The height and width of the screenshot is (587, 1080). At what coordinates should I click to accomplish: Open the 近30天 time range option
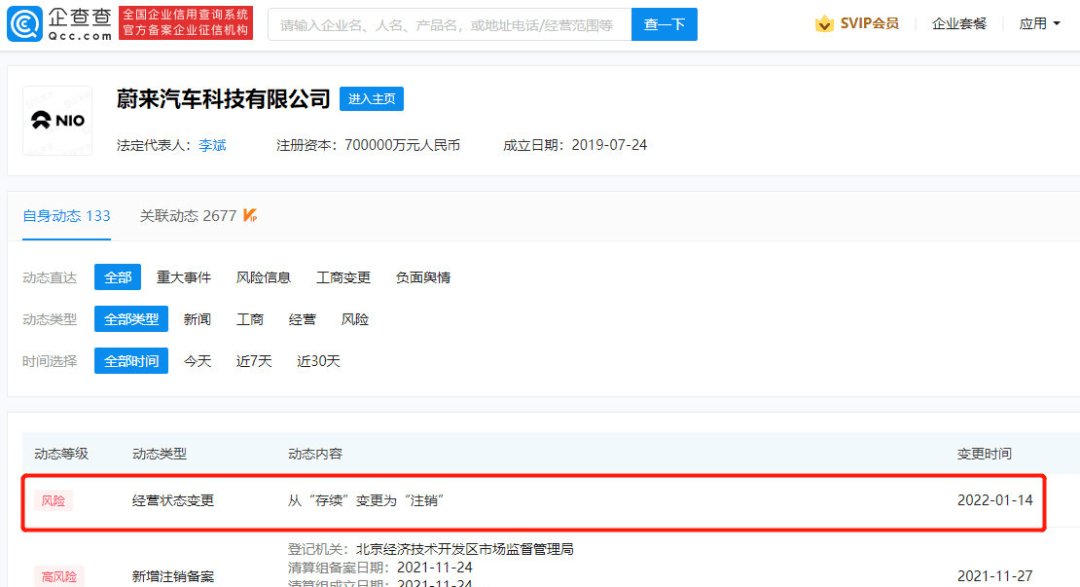pos(318,361)
